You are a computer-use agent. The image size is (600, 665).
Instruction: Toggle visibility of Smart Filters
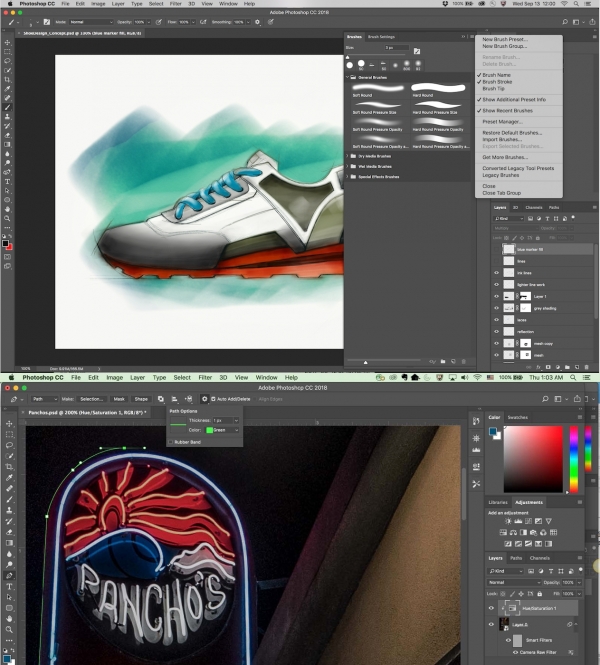(508, 640)
